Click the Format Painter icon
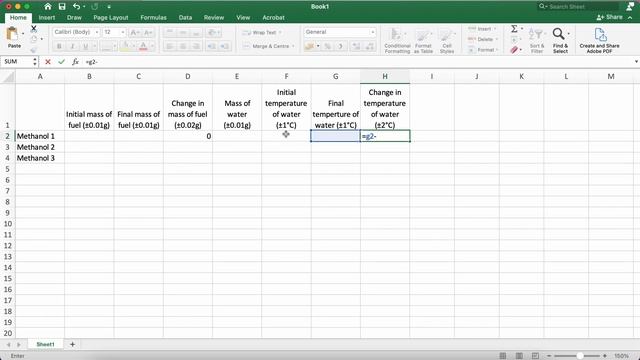Screen dimensions: 640x360 [33, 49]
